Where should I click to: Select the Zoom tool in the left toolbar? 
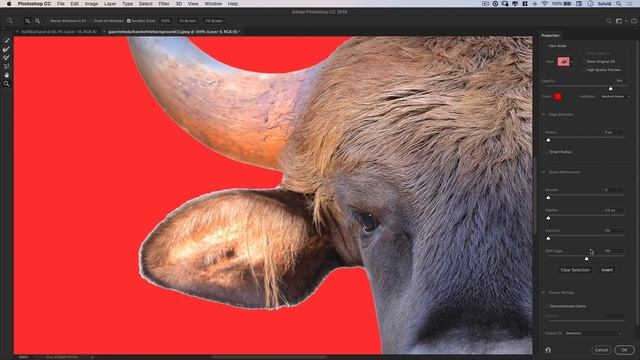(x=7, y=84)
